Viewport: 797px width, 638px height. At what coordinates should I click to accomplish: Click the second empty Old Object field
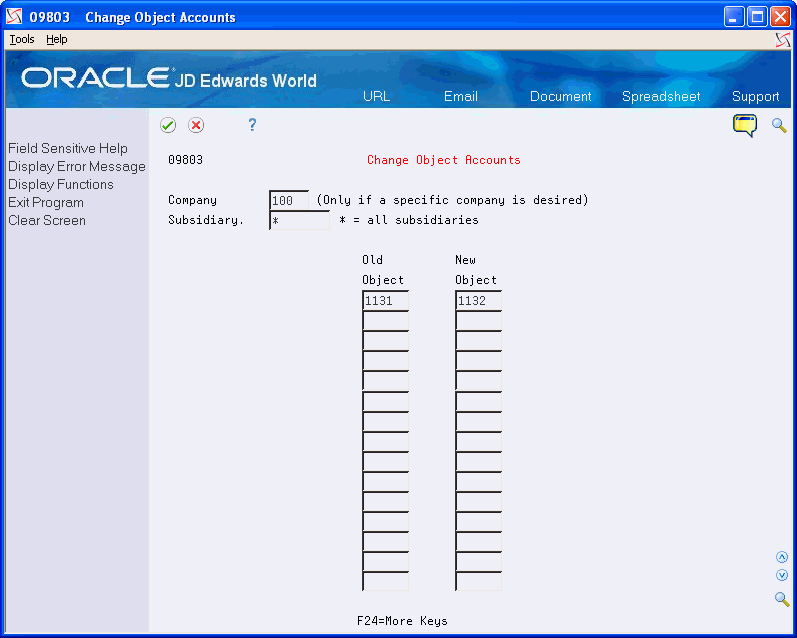click(x=385, y=341)
